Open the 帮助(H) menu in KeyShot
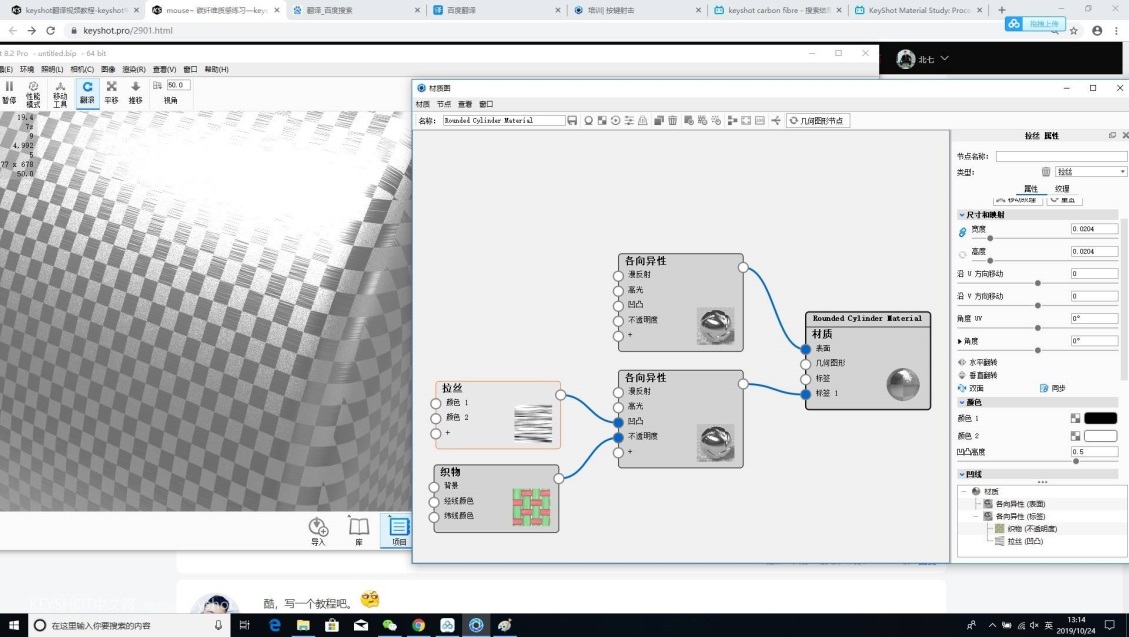 (x=216, y=70)
